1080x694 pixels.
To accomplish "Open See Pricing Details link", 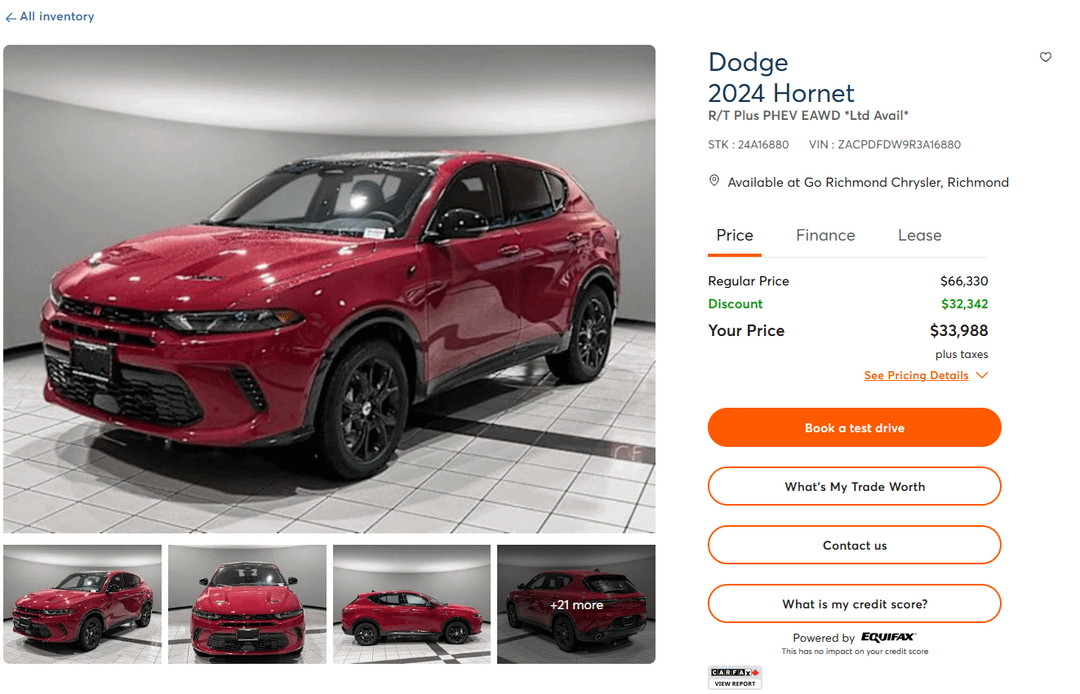I will [916, 375].
